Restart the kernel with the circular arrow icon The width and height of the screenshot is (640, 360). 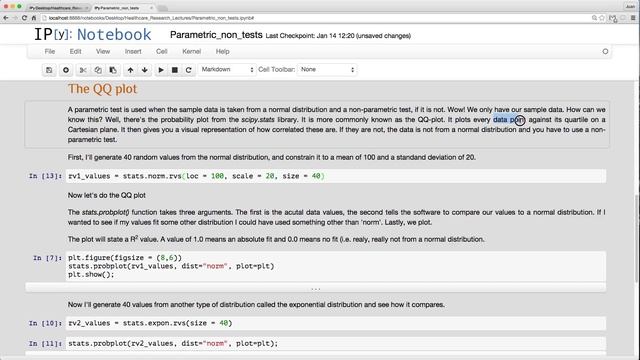tap(189, 70)
